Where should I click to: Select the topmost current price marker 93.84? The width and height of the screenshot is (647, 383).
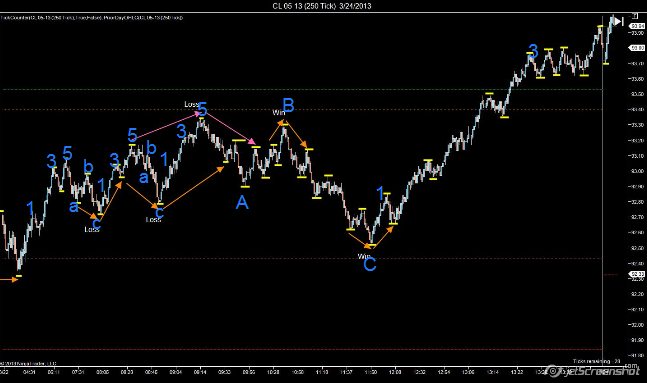[637, 26]
